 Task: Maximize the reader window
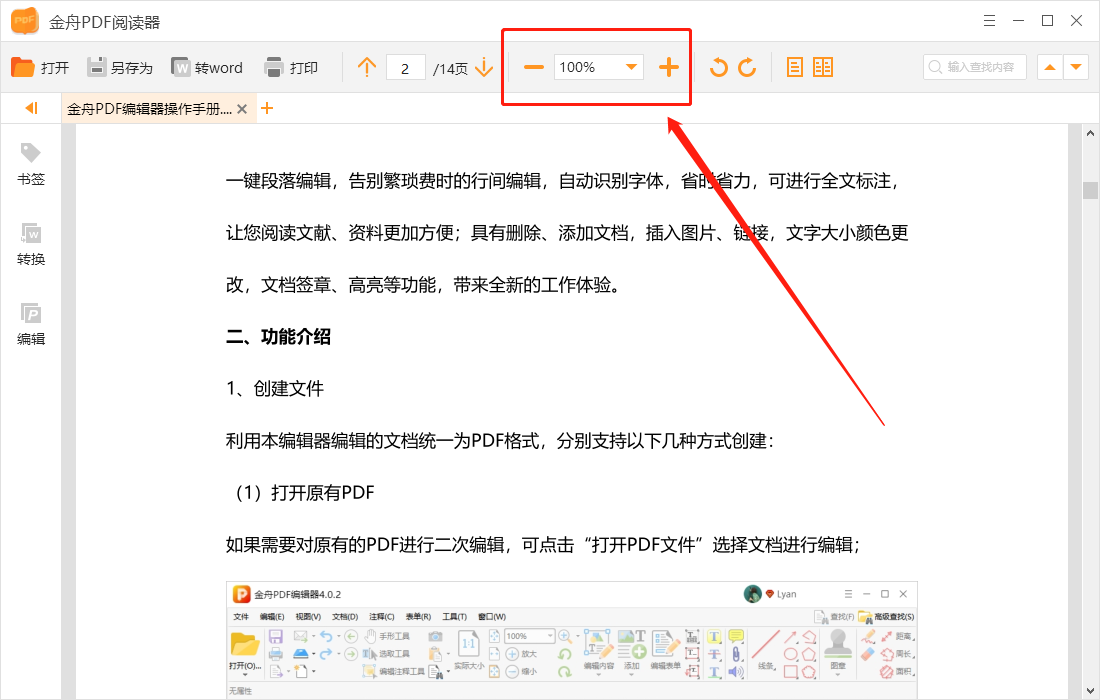click(x=1047, y=21)
